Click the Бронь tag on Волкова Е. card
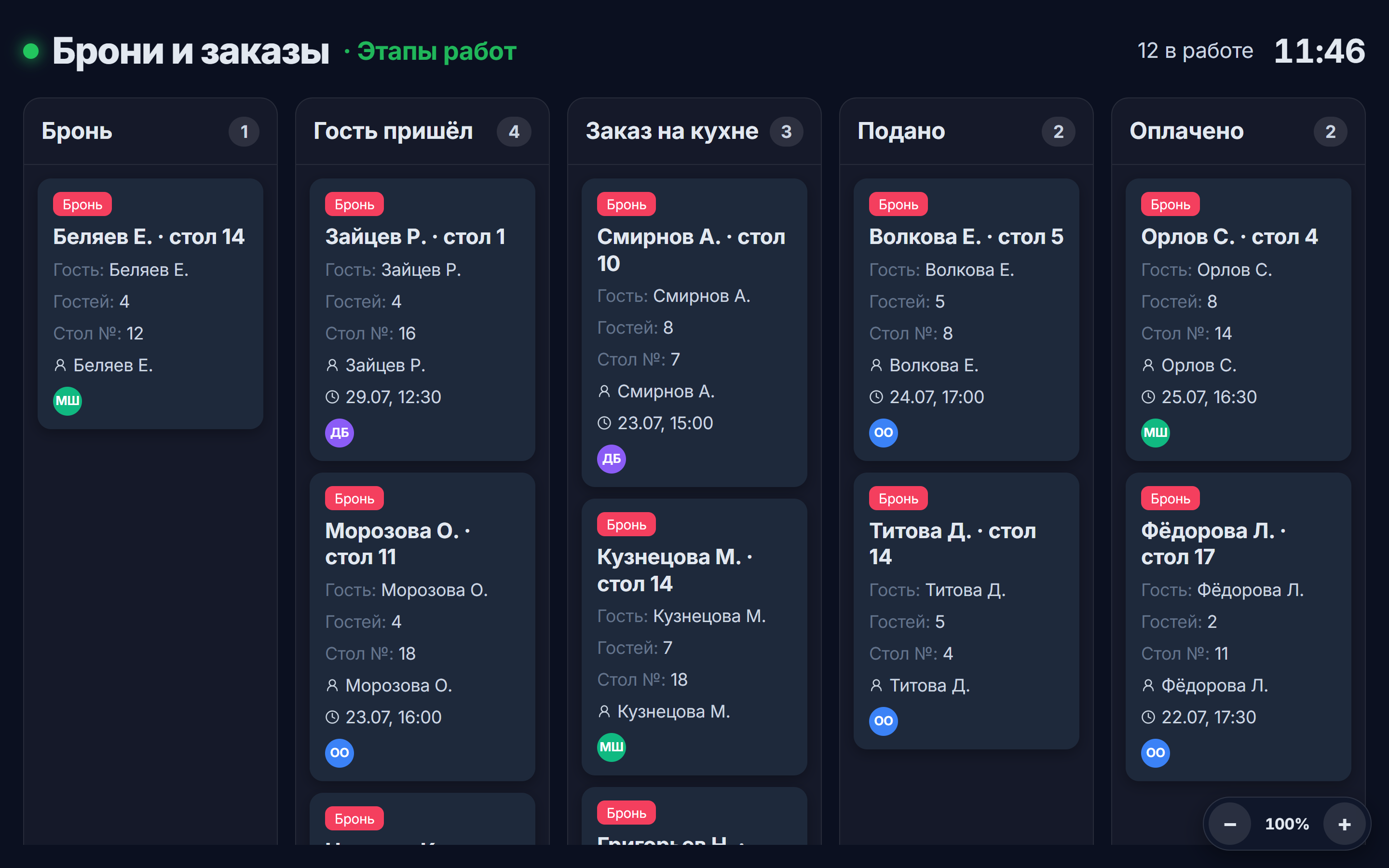 click(898, 204)
